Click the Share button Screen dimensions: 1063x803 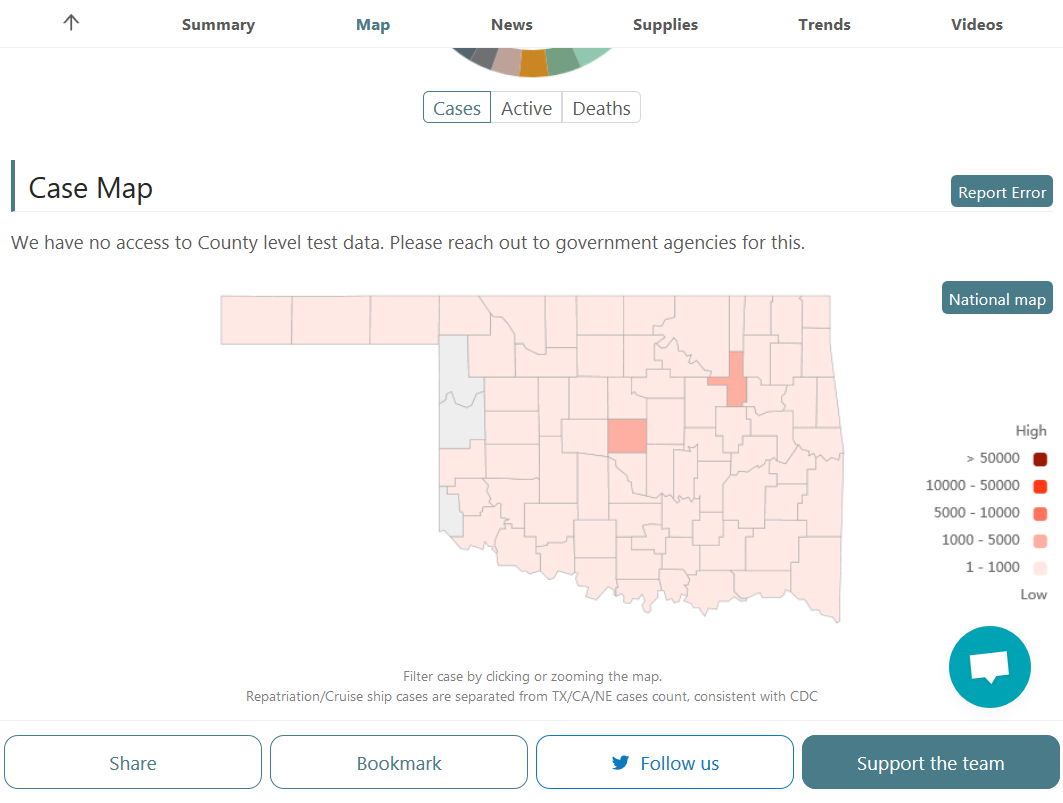pyautogui.click(x=133, y=762)
